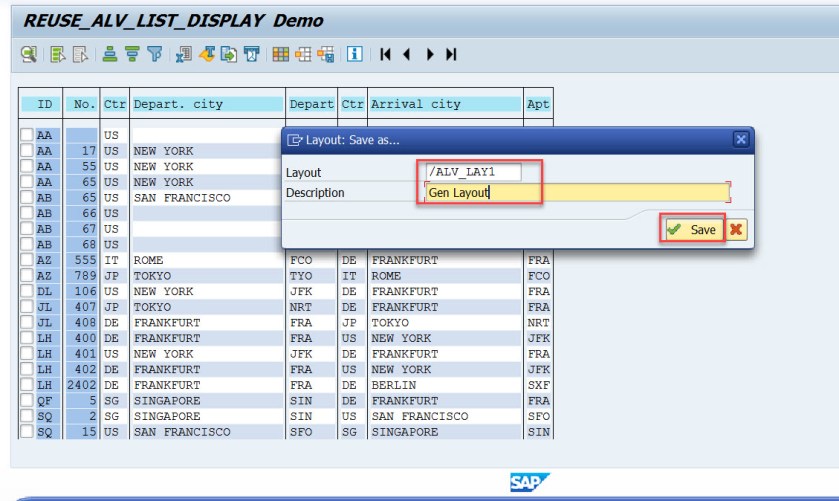Select the Arrival city column header
Image resolution: width=839 pixels, height=501 pixels.
coord(445,104)
